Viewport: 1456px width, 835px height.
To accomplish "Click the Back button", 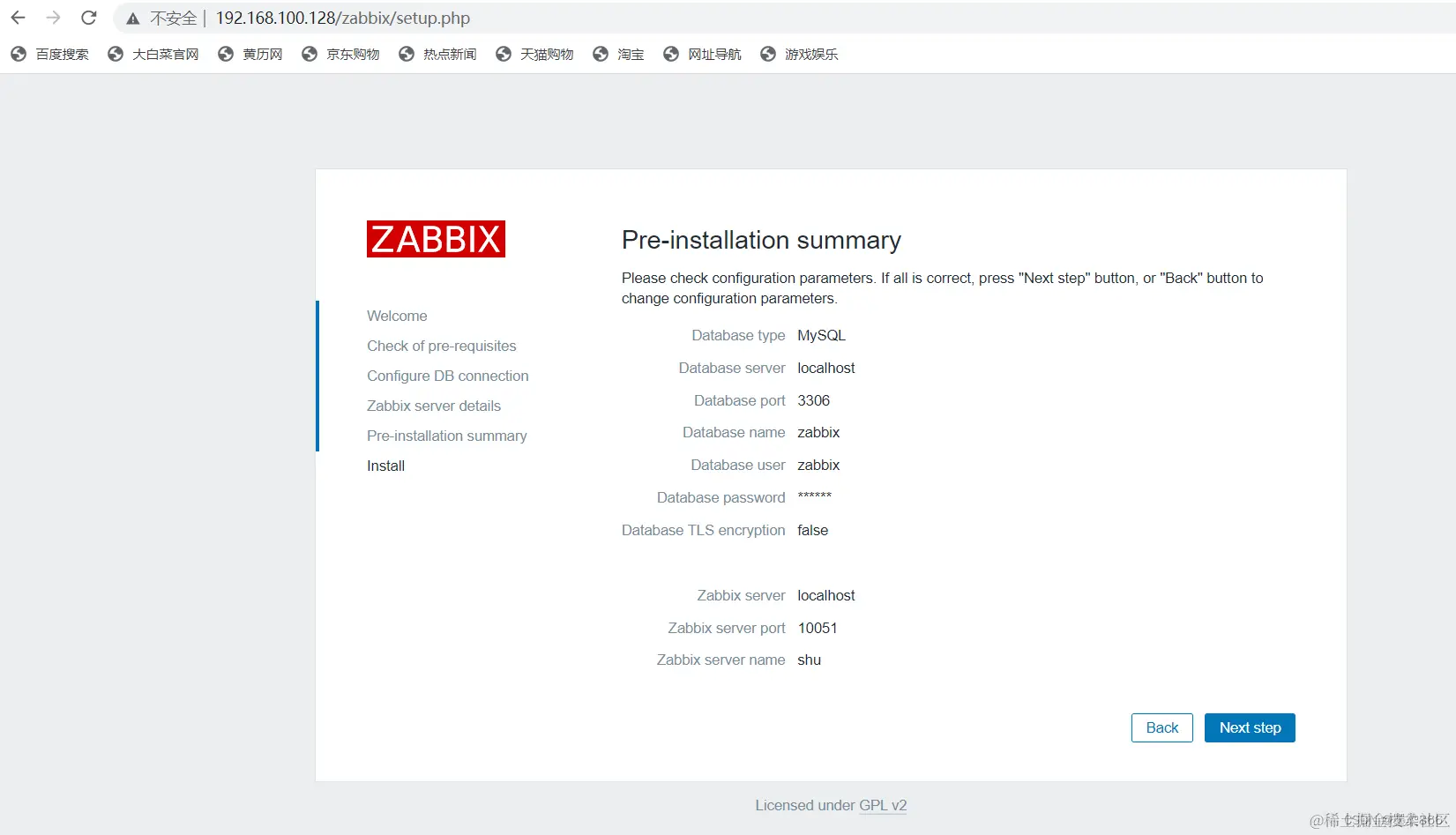I will 1162,727.
